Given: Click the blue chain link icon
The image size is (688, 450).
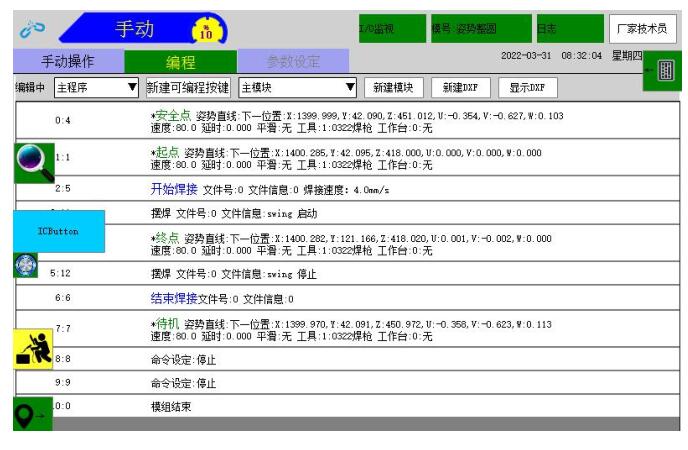Looking at the screenshot, I should point(32,29).
